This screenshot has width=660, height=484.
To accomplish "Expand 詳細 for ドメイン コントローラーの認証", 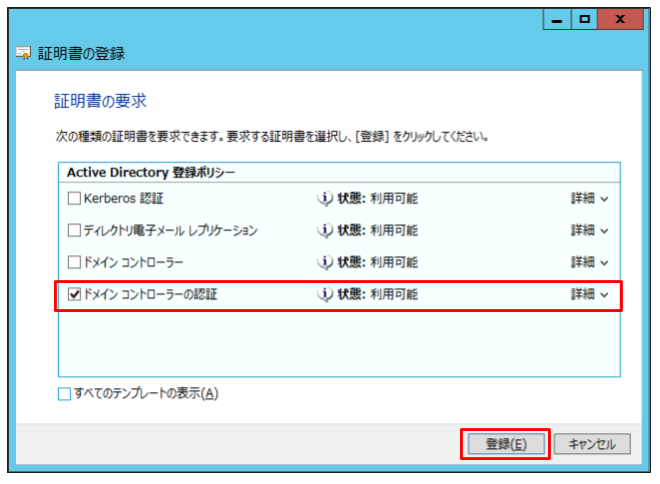I will pos(589,294).
